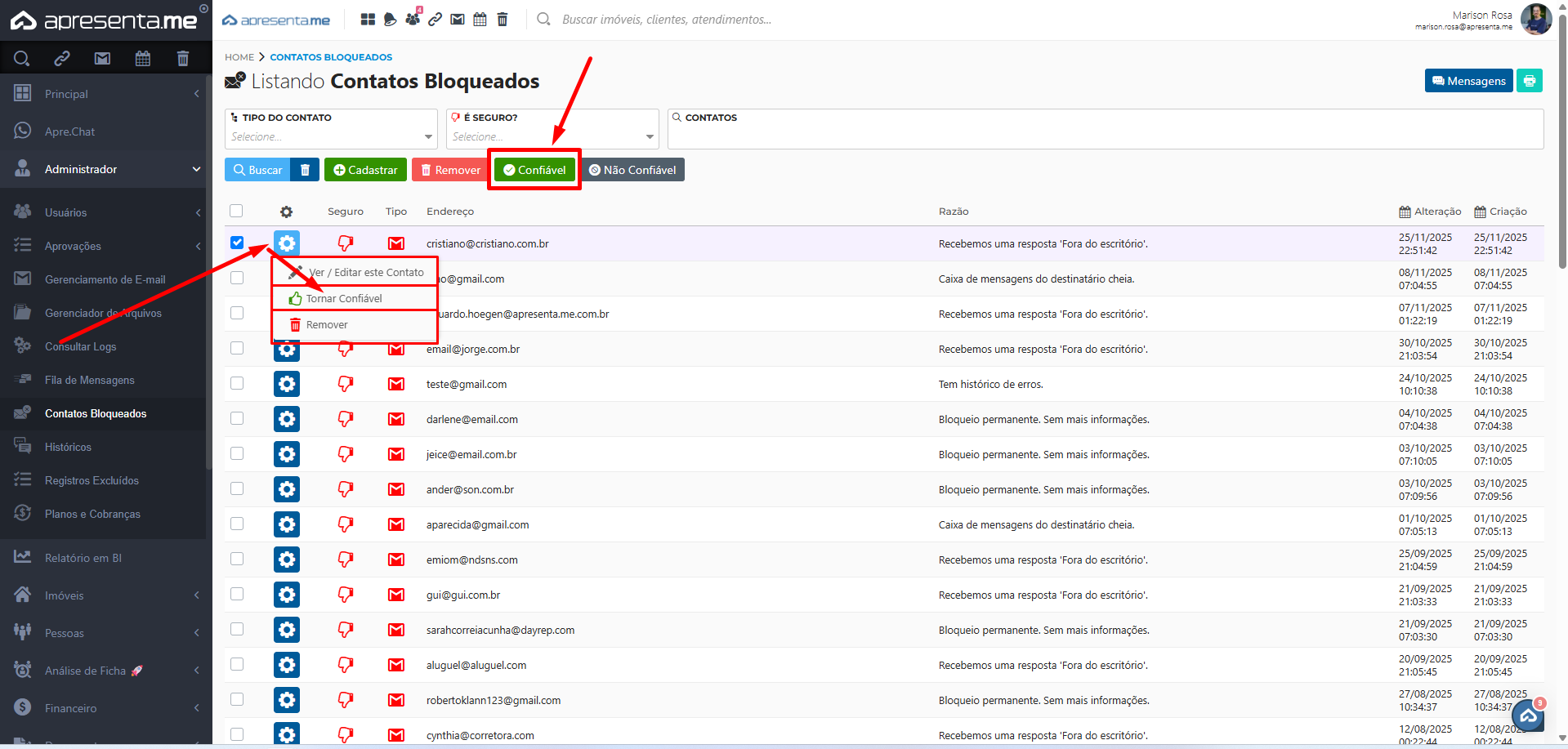Open the users group icon with badge
Screen dimensions: 1568x749
pyautogui.click(x=413, y=18)
